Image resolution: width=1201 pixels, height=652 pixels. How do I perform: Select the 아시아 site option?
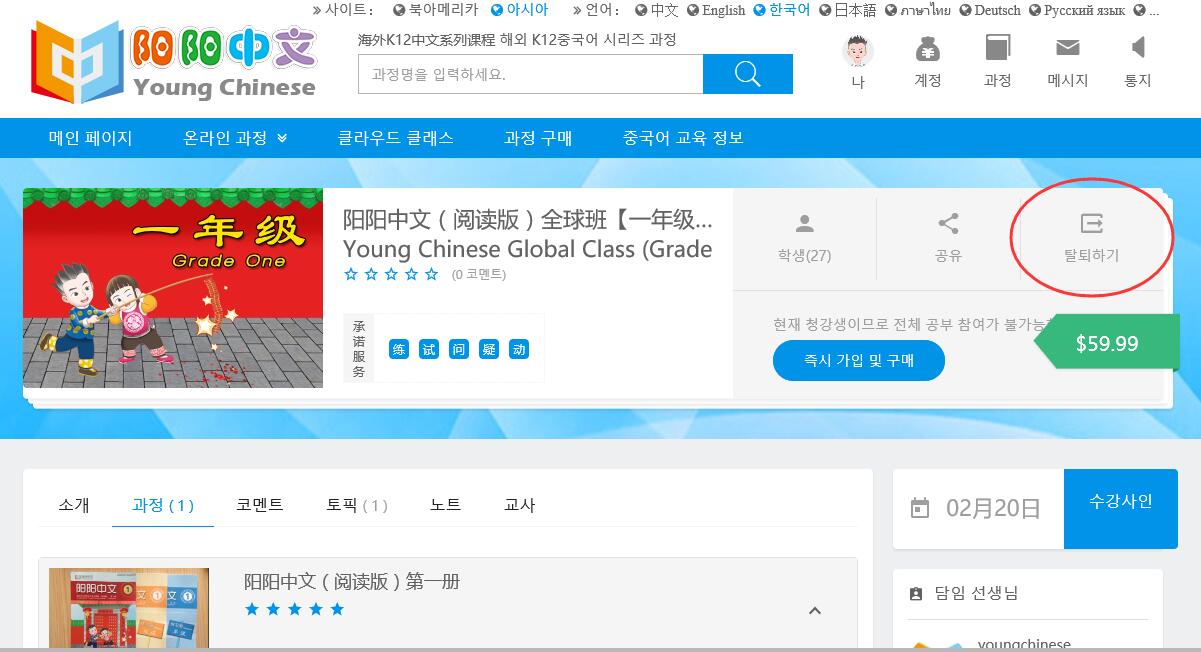tap(520, 10)
